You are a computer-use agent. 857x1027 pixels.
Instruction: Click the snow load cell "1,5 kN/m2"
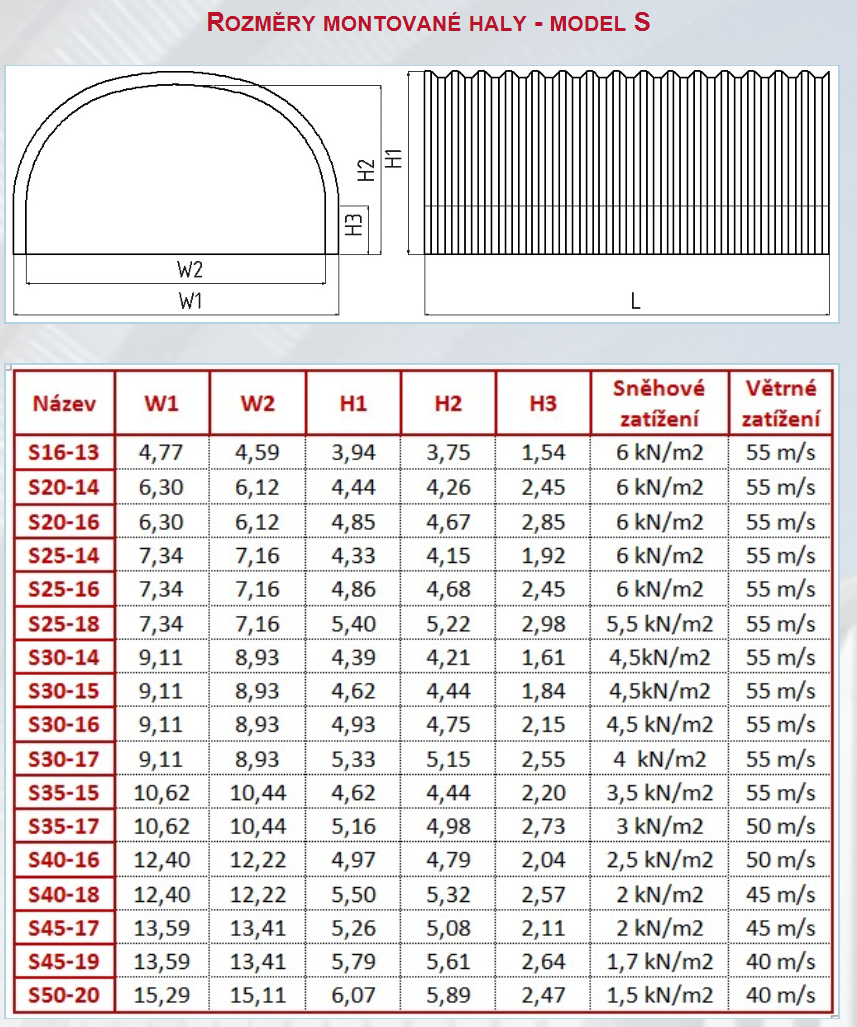pyautogui.click(x=659, y=995)
